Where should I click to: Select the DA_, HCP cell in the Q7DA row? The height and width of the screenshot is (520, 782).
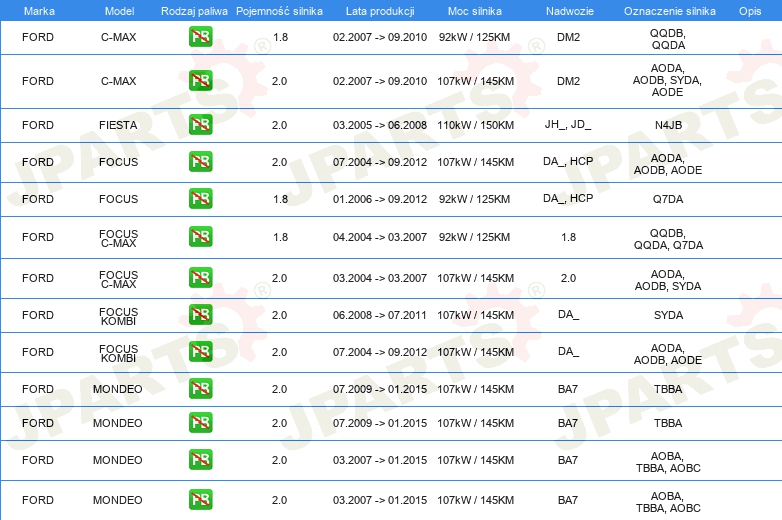pyautogui.click(x=568, y=198)
